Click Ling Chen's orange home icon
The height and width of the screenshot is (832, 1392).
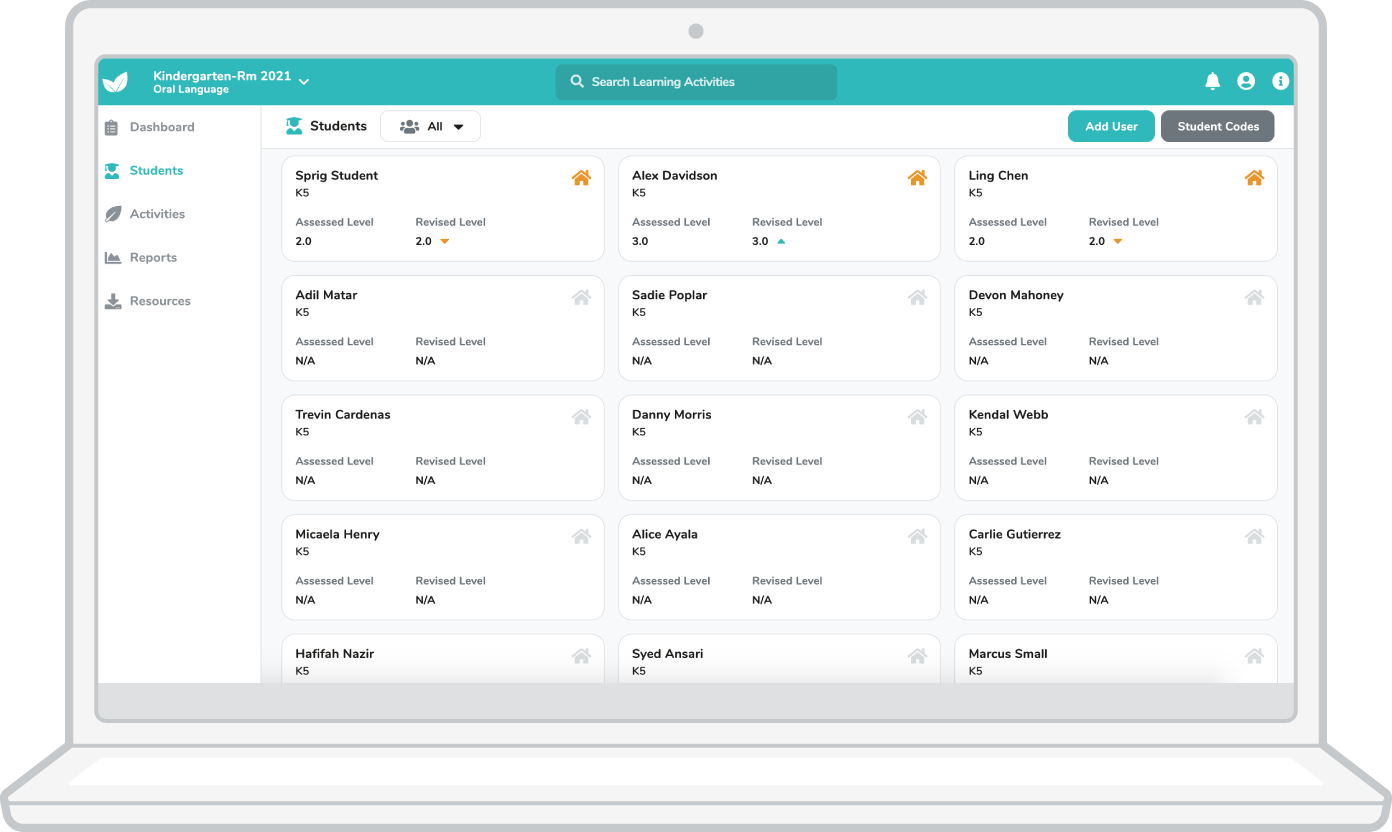point(1254,178)
